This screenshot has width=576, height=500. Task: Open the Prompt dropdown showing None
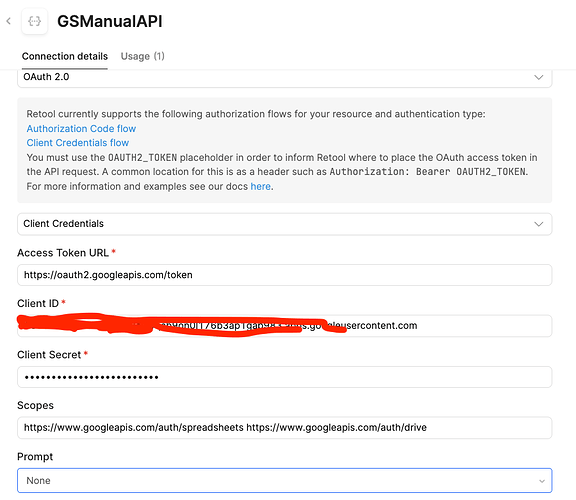284,481
